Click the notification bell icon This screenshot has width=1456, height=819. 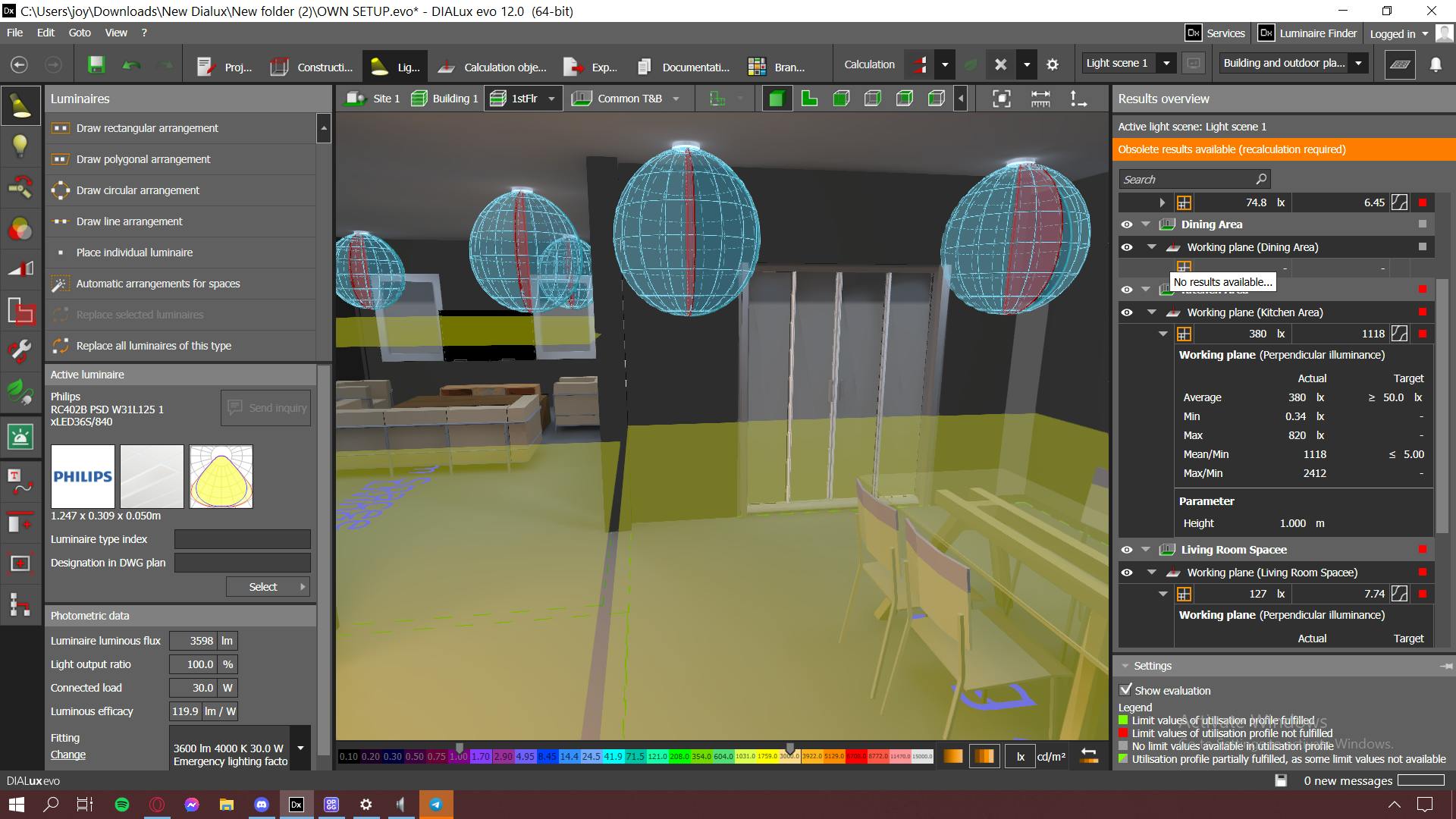(x=1436, y=65)
